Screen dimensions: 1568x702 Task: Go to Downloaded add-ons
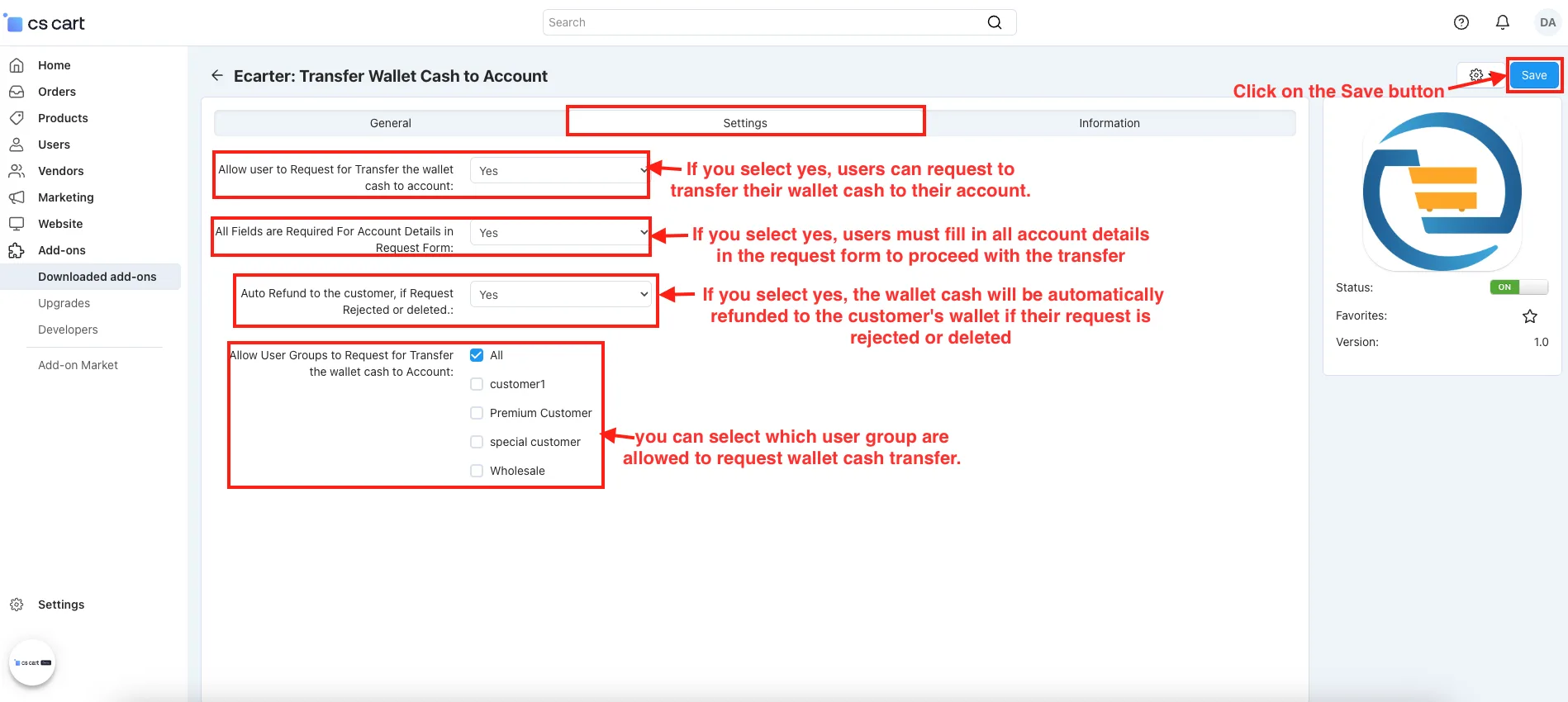point(97,277)
